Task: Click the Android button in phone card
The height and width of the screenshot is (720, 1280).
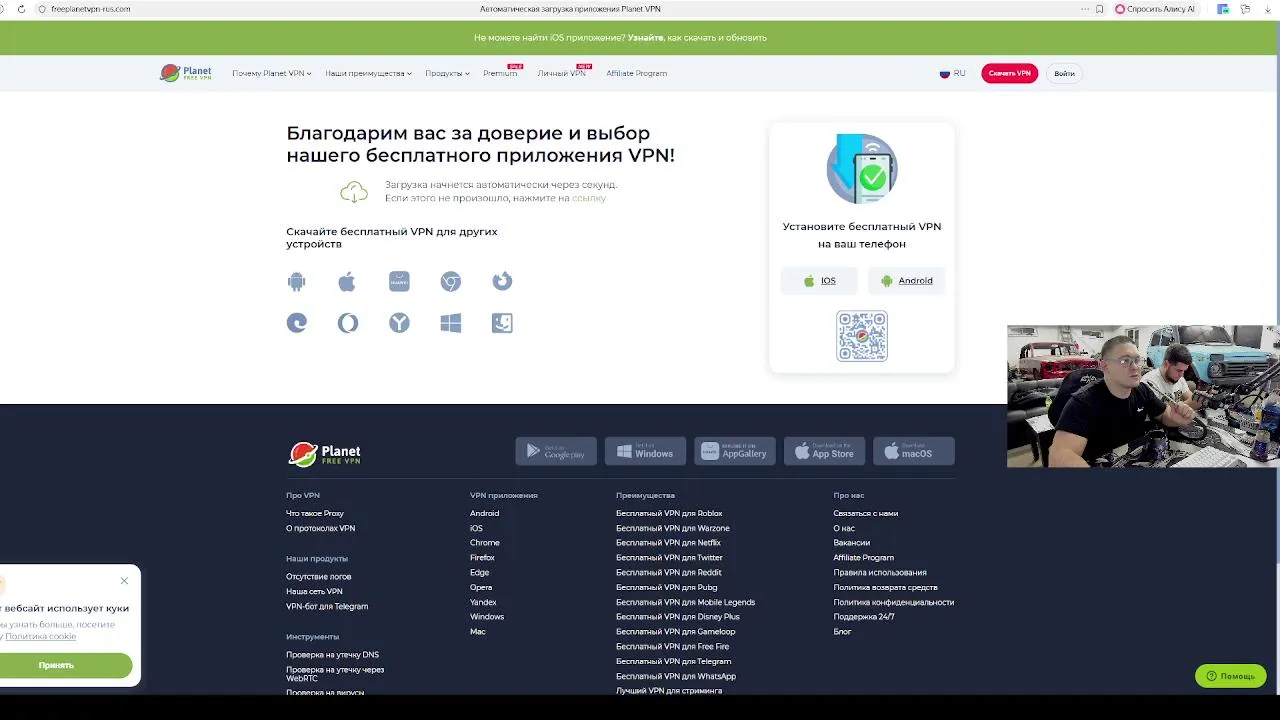Action: click(907, 281)
